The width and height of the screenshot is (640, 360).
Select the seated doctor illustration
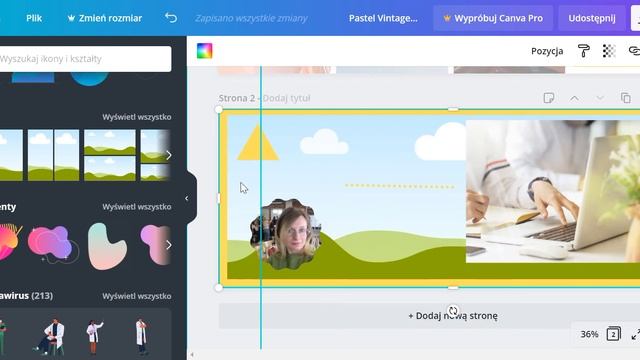(50, 337)
